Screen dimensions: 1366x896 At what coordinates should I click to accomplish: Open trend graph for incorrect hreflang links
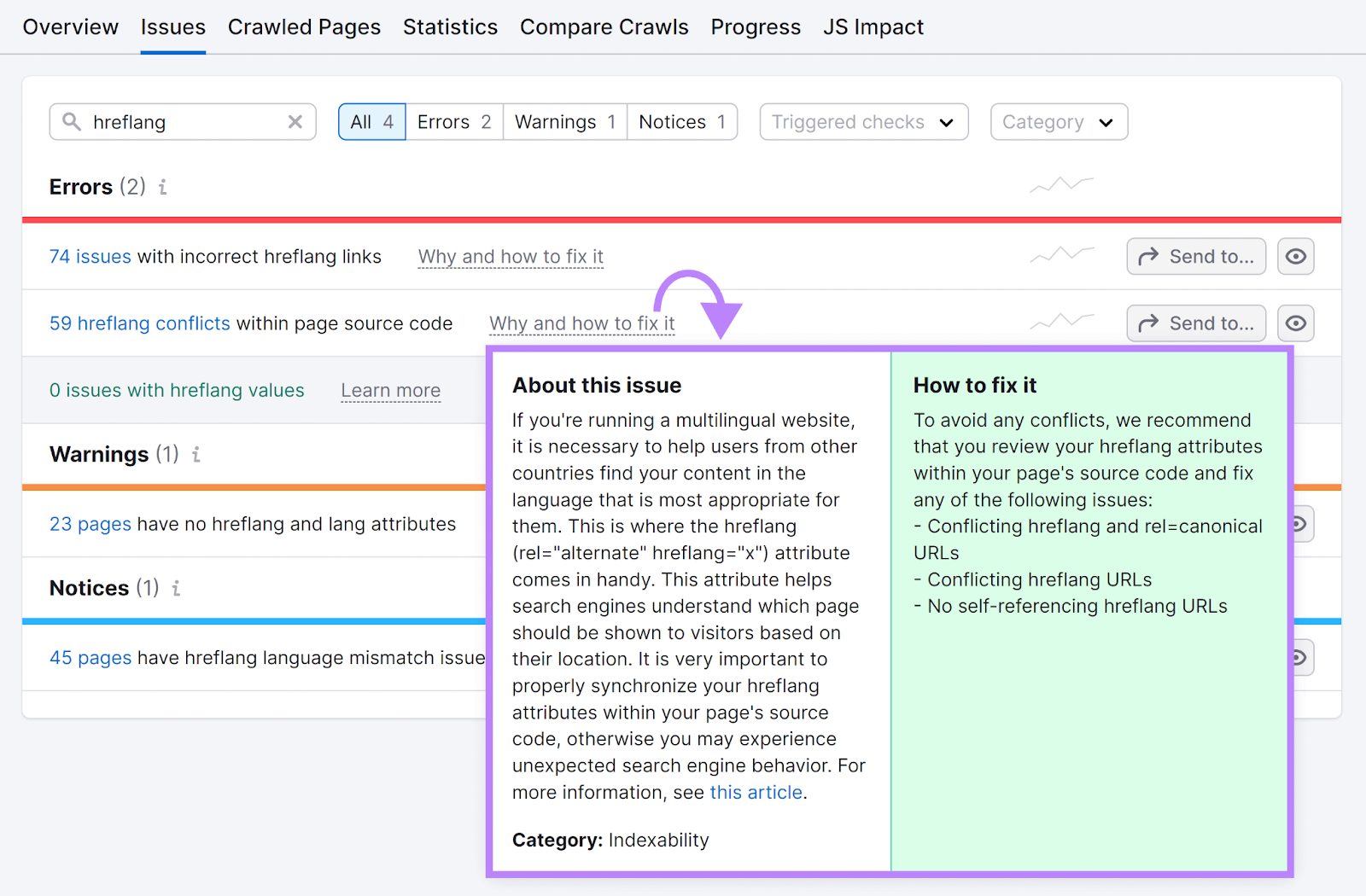(1061, 254)
